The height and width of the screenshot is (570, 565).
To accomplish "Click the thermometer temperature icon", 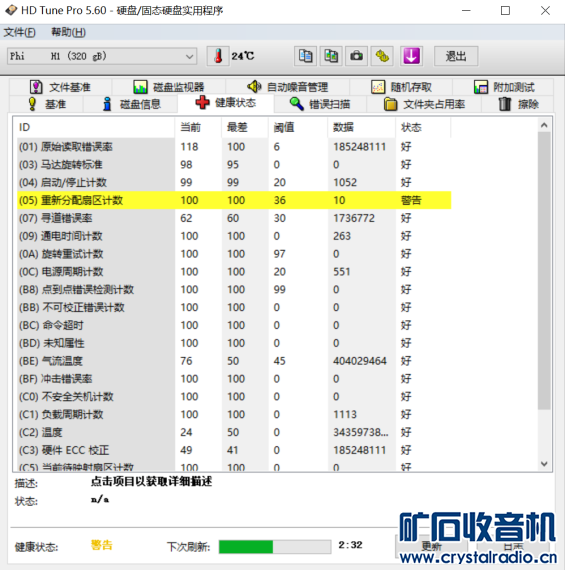I will pyautogui.click(x=218, y=56).
